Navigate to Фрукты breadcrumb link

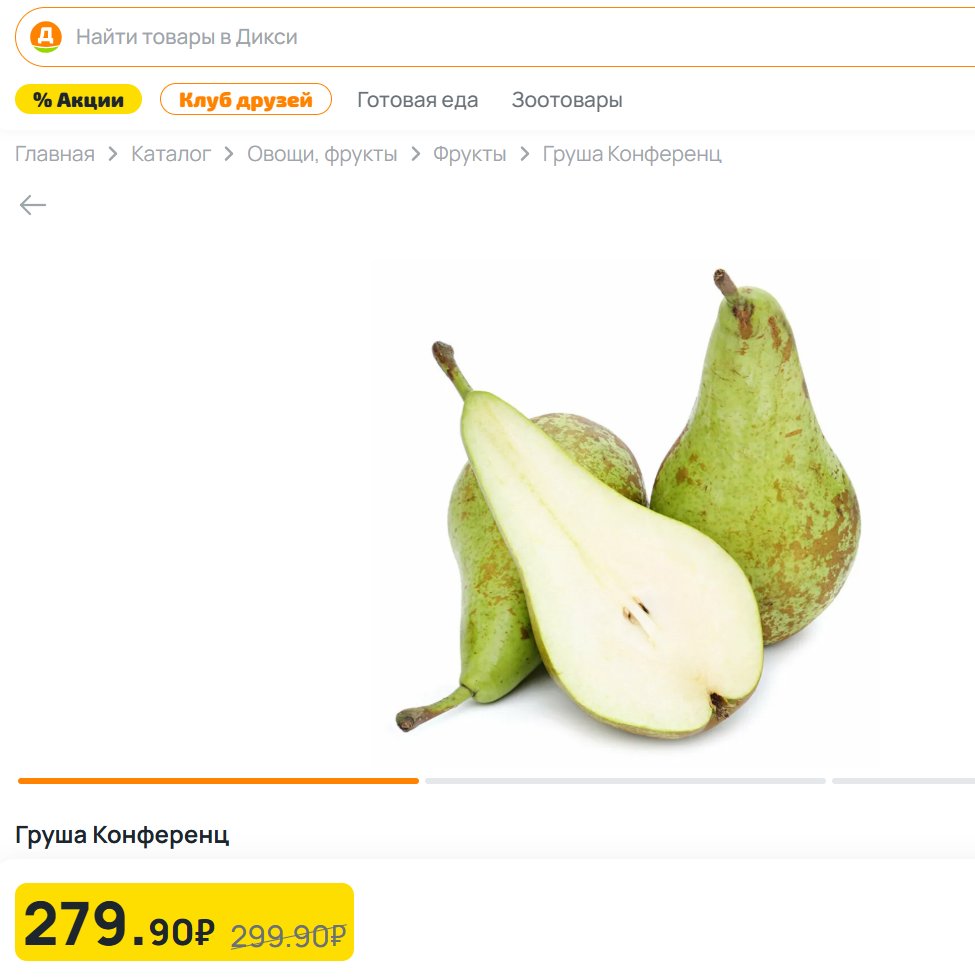(470, 154)
